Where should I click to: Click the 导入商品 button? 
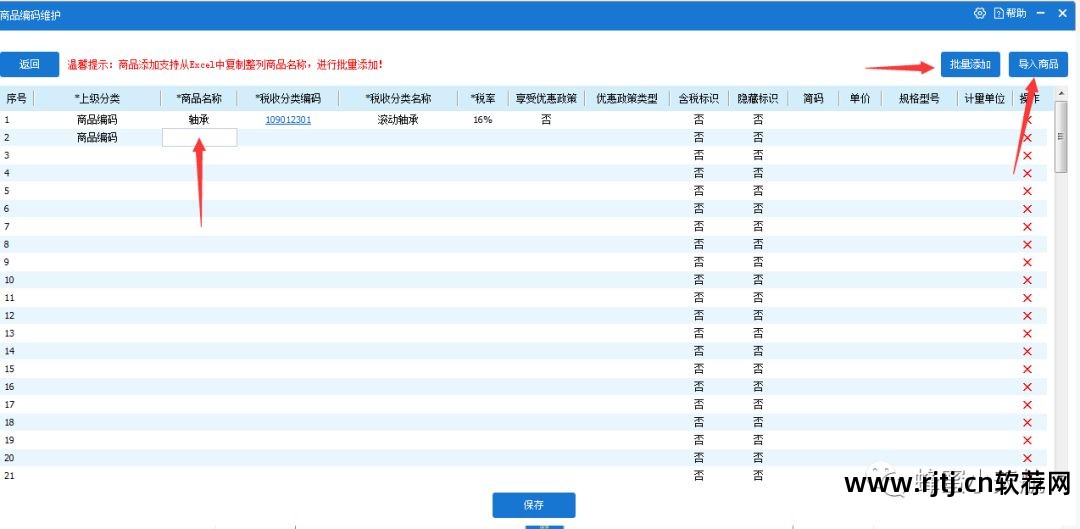coord(1038,65)
